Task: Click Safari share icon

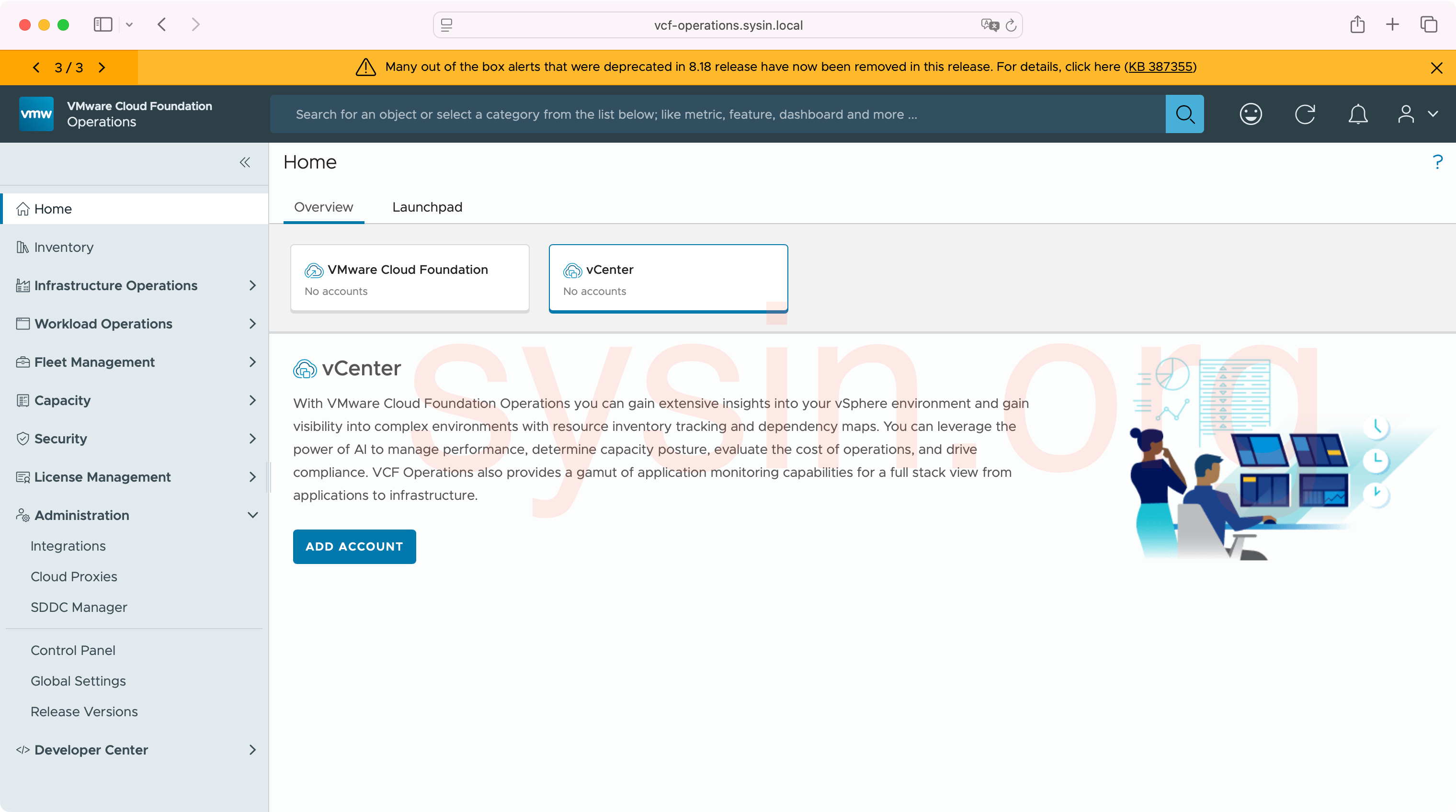Action: (1357, 25)
